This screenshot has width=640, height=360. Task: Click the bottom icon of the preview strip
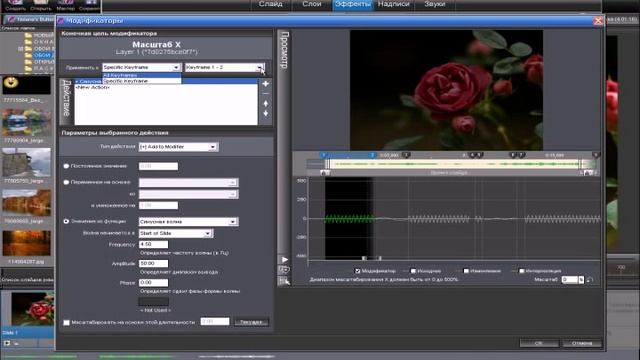pyautogui.click(x=284, y=281)
